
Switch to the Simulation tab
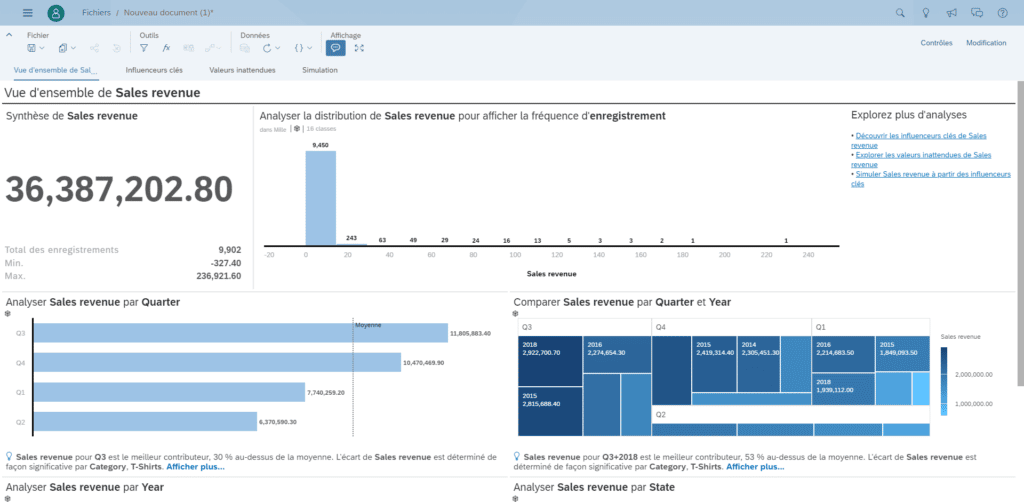coord(320,70)
